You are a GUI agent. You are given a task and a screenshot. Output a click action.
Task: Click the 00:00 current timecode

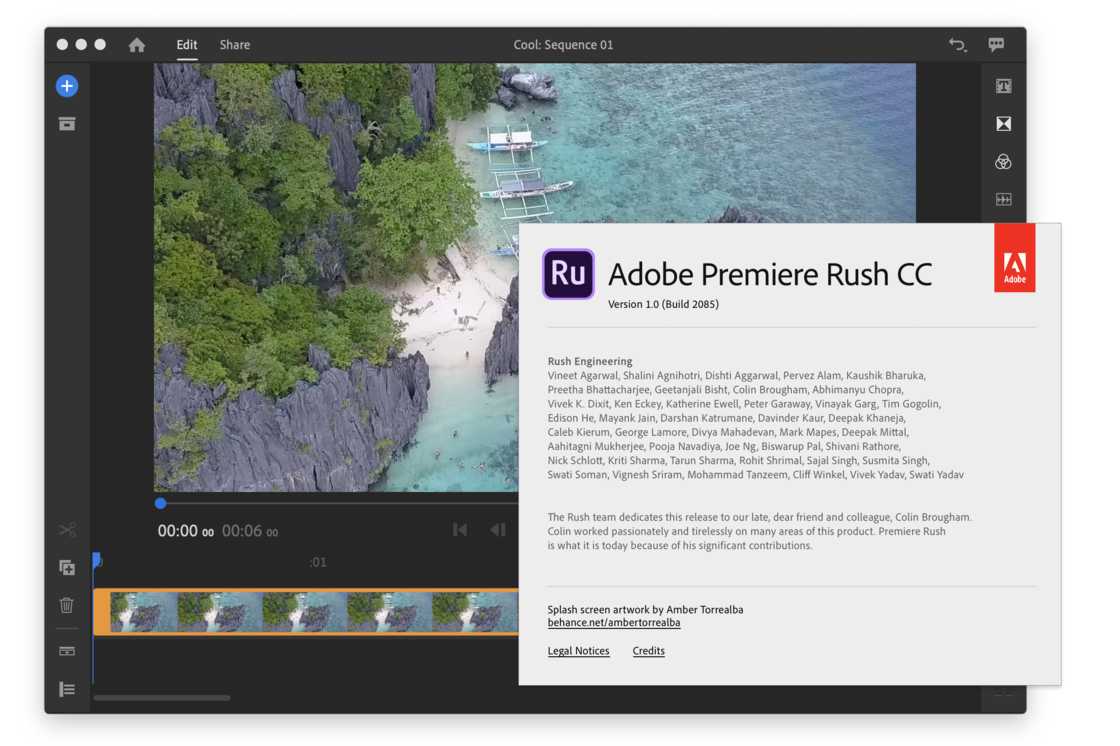pos(185,531)
